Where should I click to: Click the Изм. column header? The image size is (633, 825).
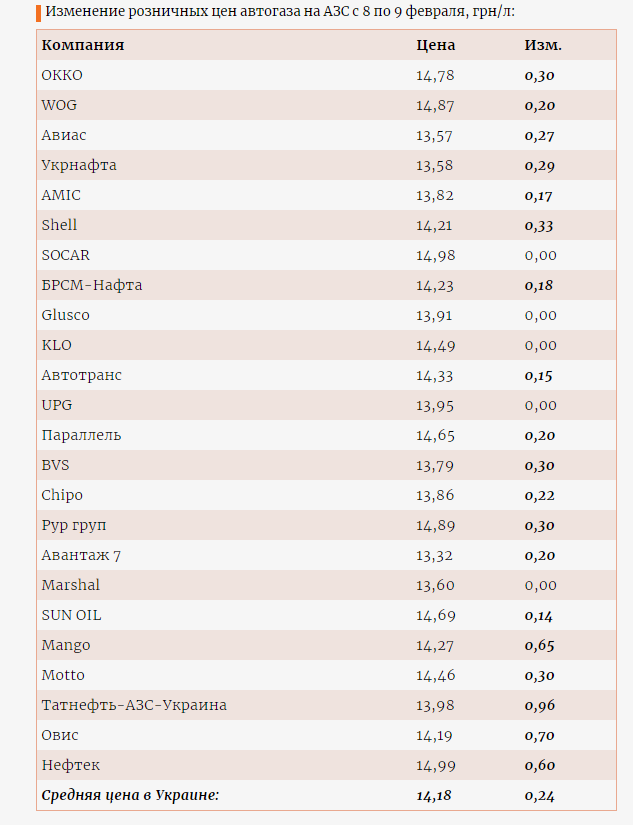542,45
